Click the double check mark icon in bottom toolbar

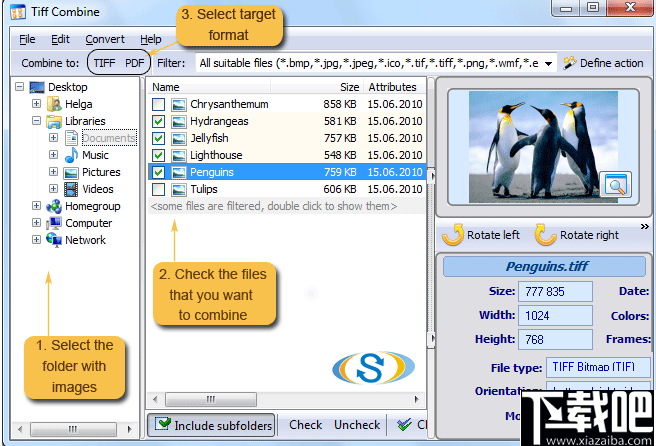(x=404, y=425)
